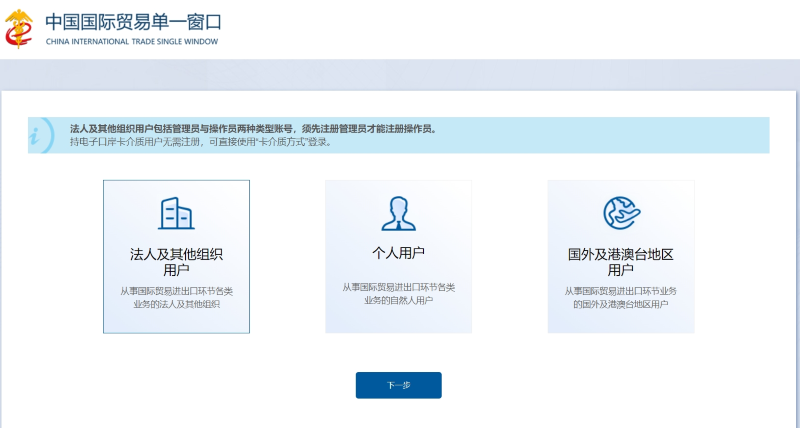This screenshot has height=428, width=800.
Task: Click the first description line under 法人及其他组织用户
Action: (176, 291)
